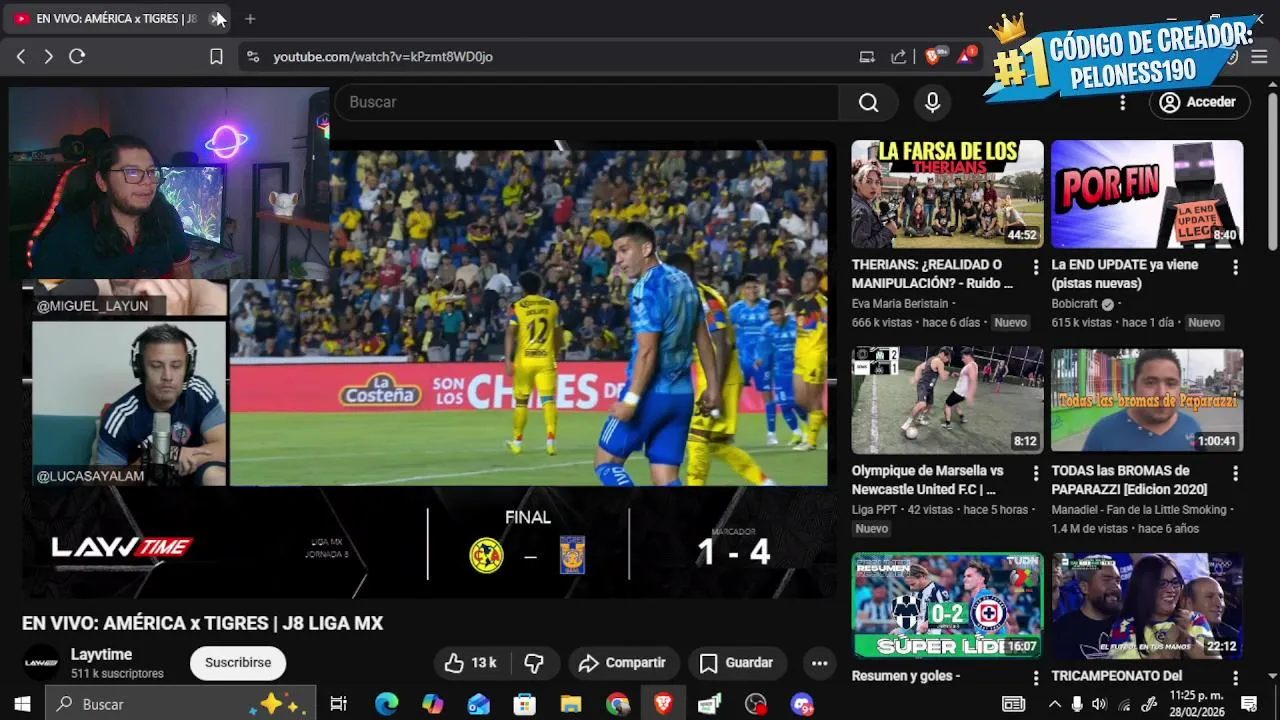Bookmark this page with the bookmark icon
1280x720 pixels.
pos(216,57)
